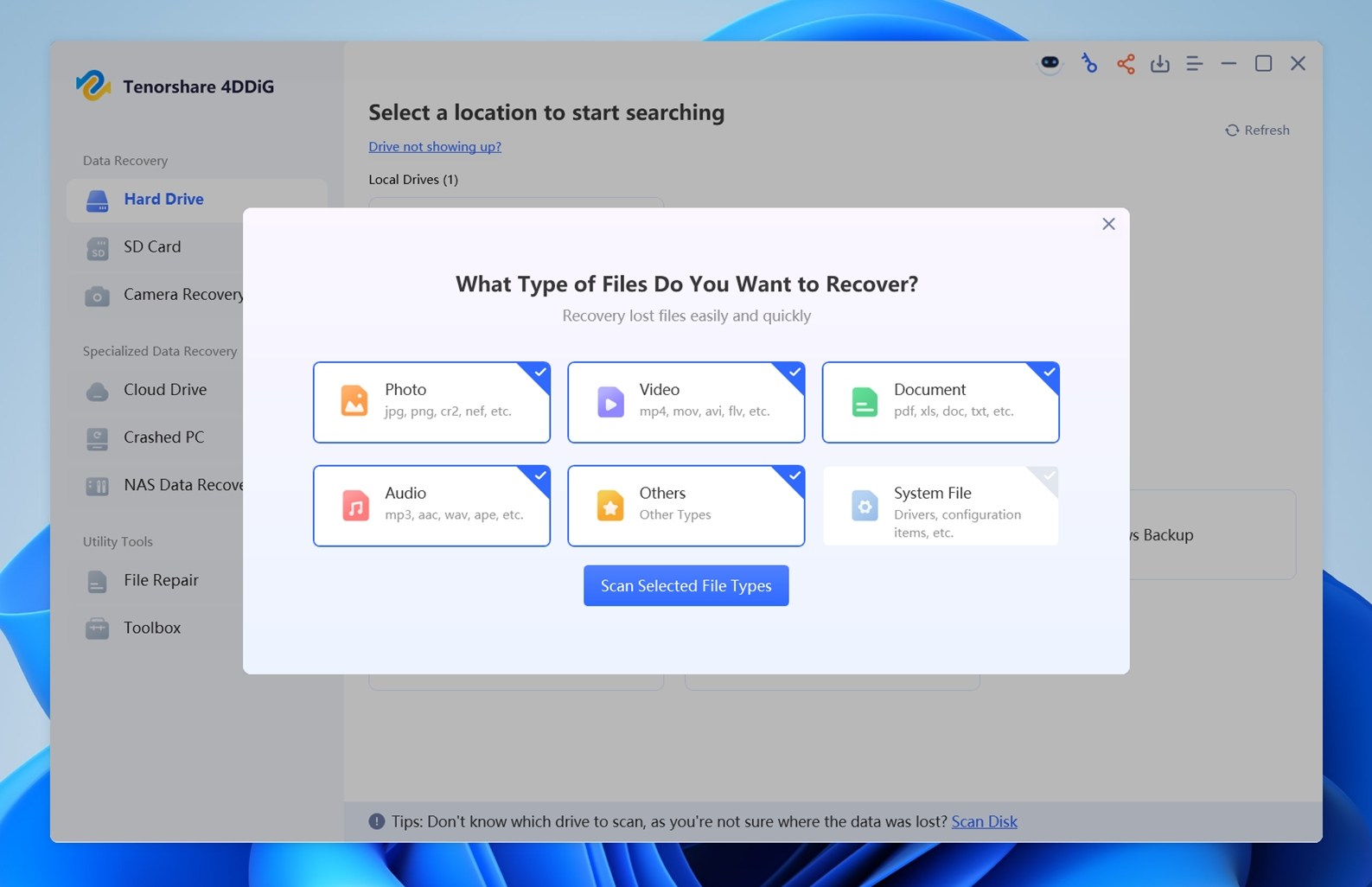Open NAS Data Recovery option
Image resolution: width=1372 pixels, height=887 pixels.
tap(156, 485)
